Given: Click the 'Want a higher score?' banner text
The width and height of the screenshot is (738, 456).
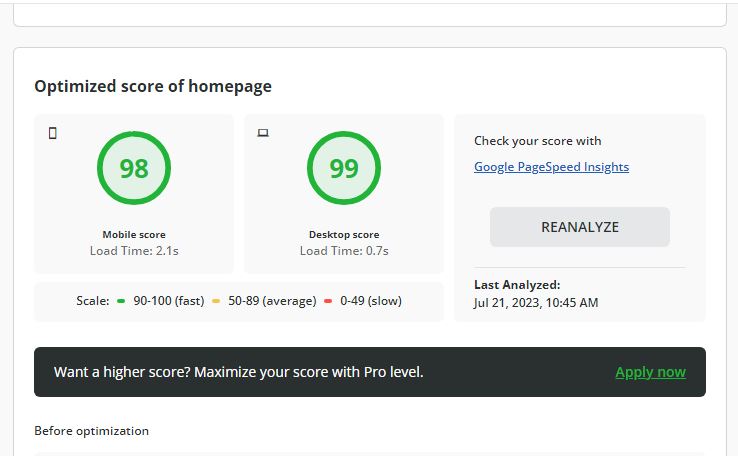Looking at the screenshot, I should tap(239, 372).
